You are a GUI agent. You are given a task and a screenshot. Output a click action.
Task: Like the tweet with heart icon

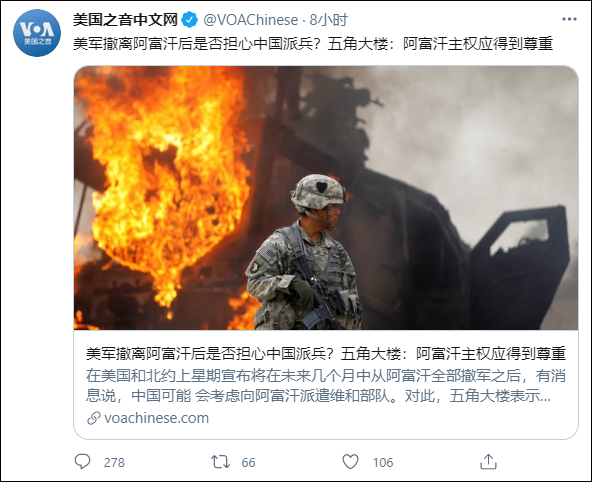[x=350, y=462]
